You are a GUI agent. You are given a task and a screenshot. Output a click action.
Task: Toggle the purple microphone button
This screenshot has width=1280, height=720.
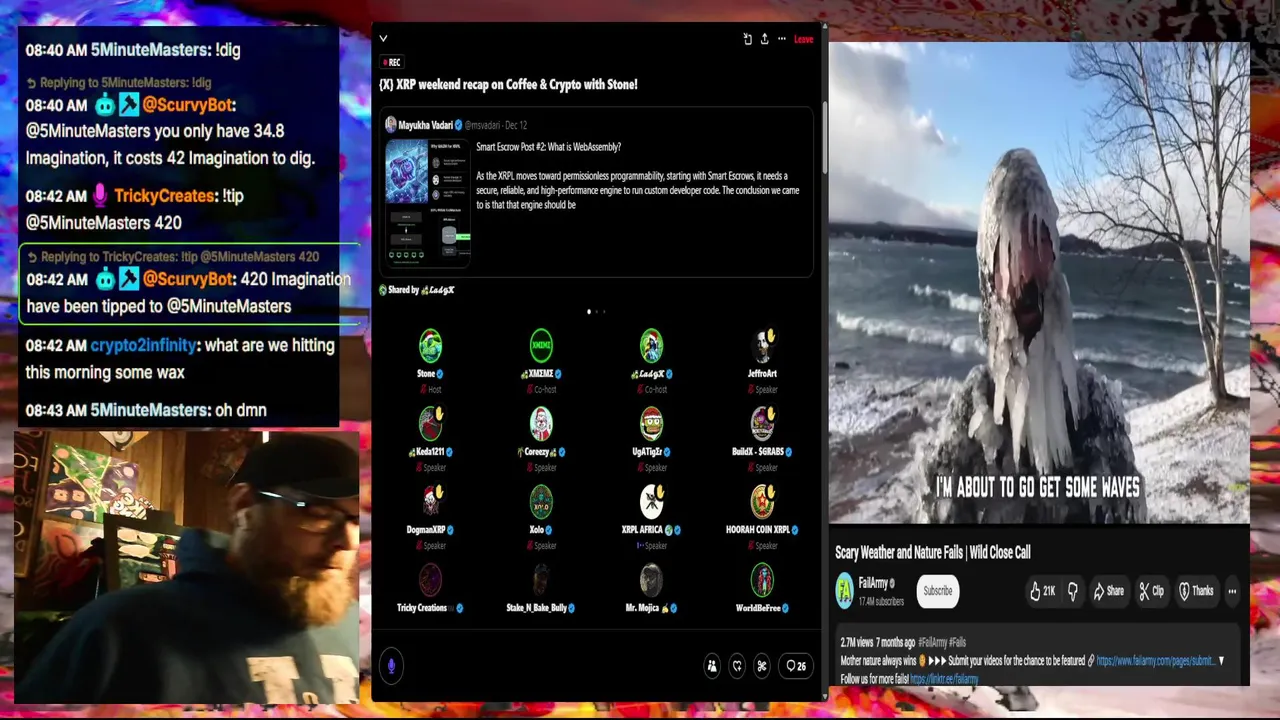(391, 665)
